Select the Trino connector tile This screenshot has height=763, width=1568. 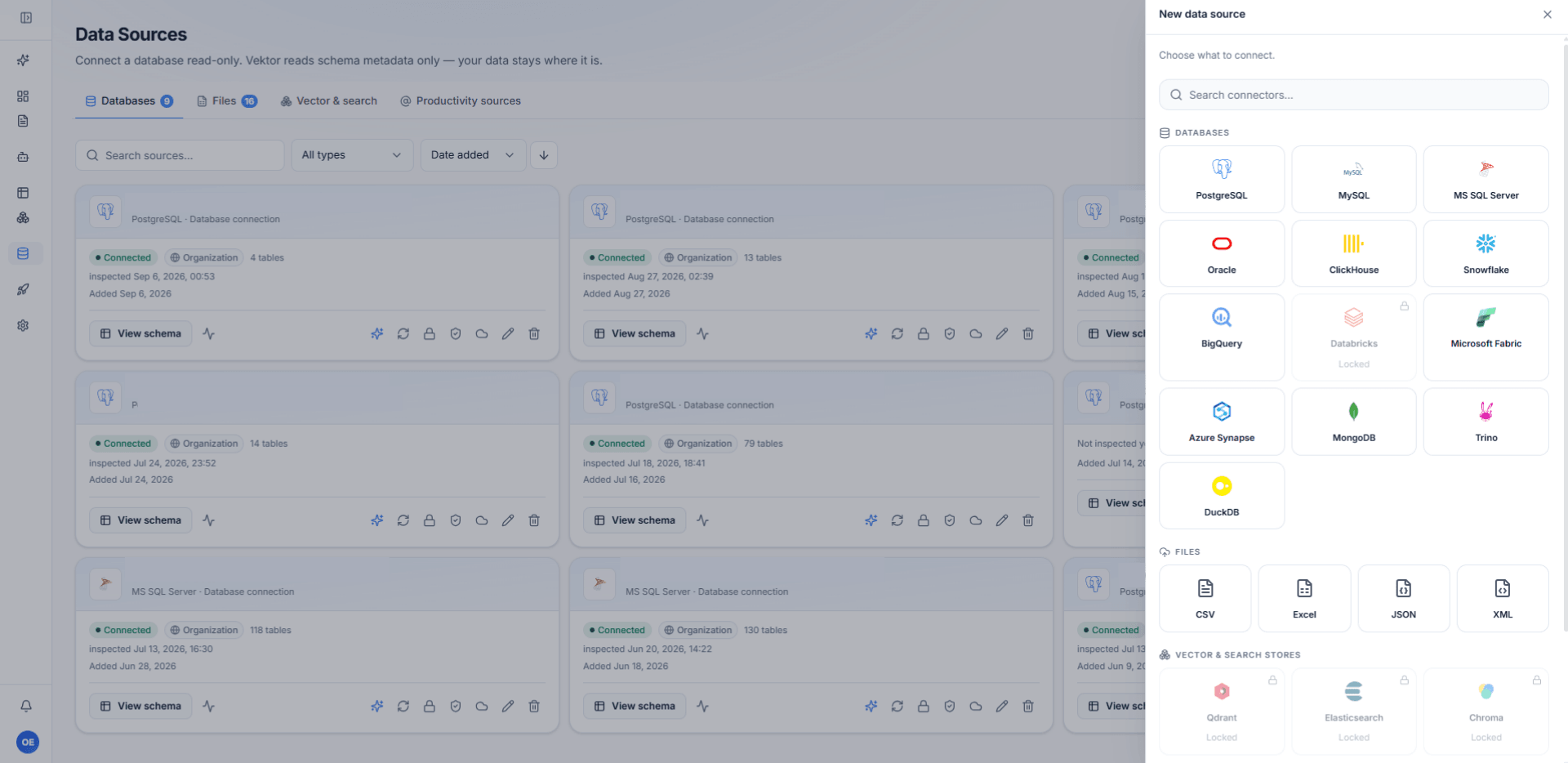point(1486,422)
